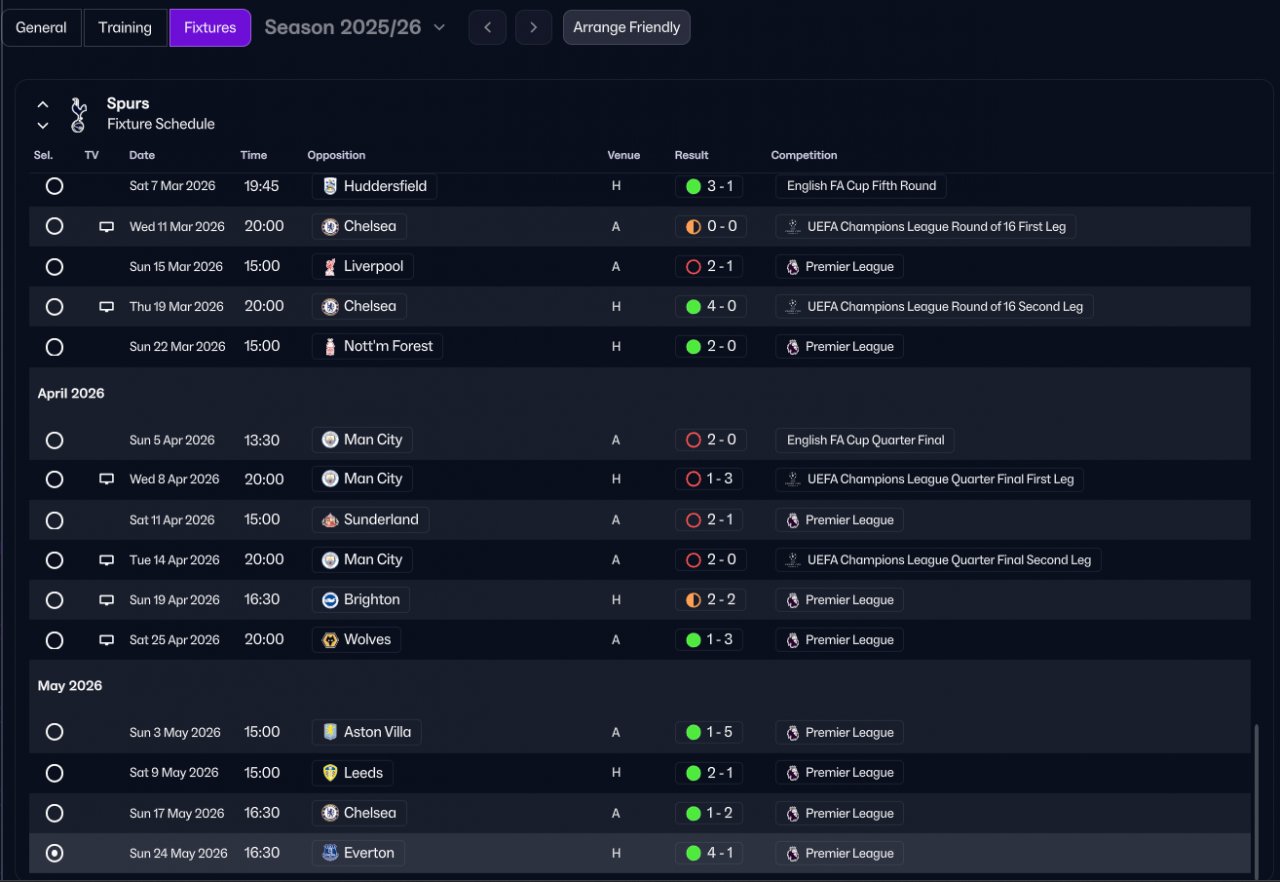Open the English FA Cup Fifth Round competition
Viewport: 1280px width, 882px height.
click(x=861, y=186)
